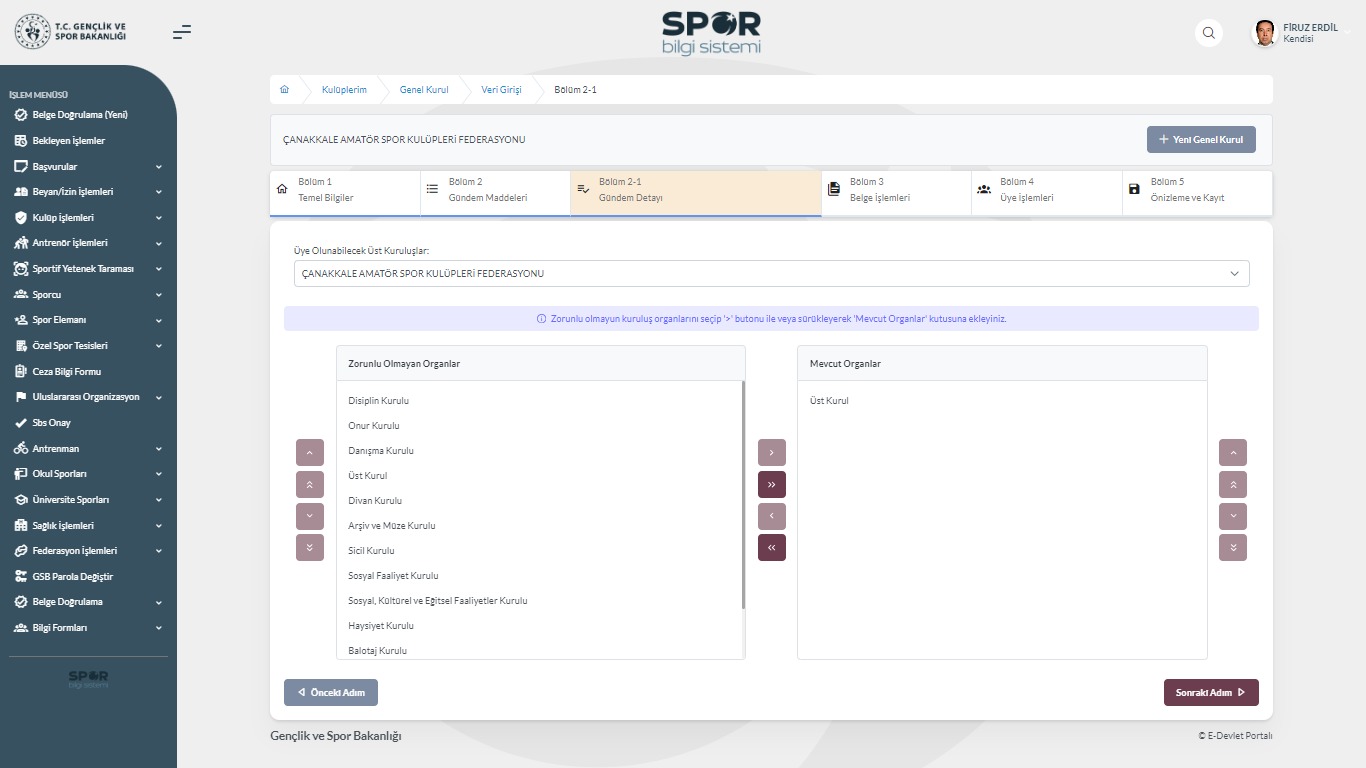This screenshot has height=768, width=1366.
Task: Click move-up arrow beside Zorunlu Olmayan Organlar
Action: [x=310, y=453]
